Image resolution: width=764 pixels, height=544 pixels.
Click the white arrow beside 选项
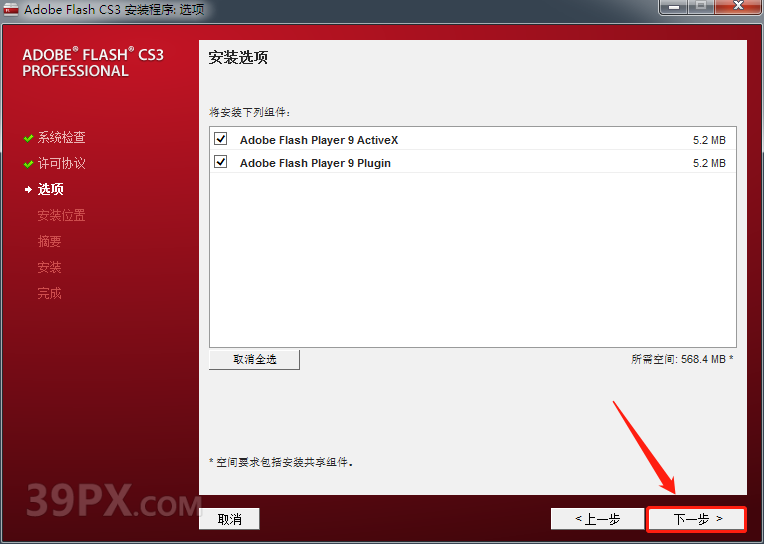28,190
